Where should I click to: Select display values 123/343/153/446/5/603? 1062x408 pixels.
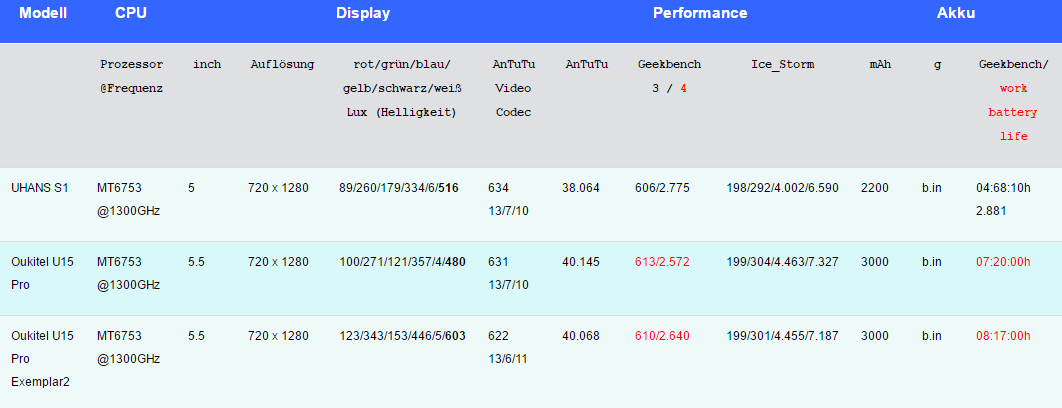(x=402, y=335)
